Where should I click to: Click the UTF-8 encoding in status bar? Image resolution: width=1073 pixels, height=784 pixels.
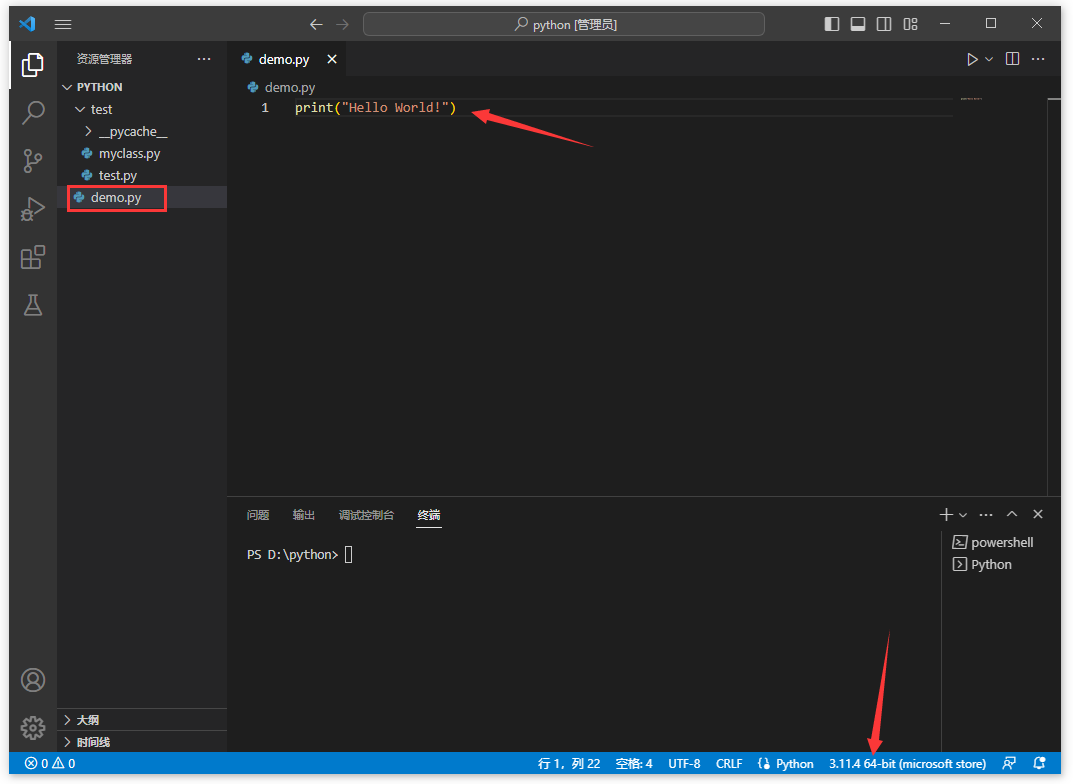pyautogui.click(x=684, y=763)
